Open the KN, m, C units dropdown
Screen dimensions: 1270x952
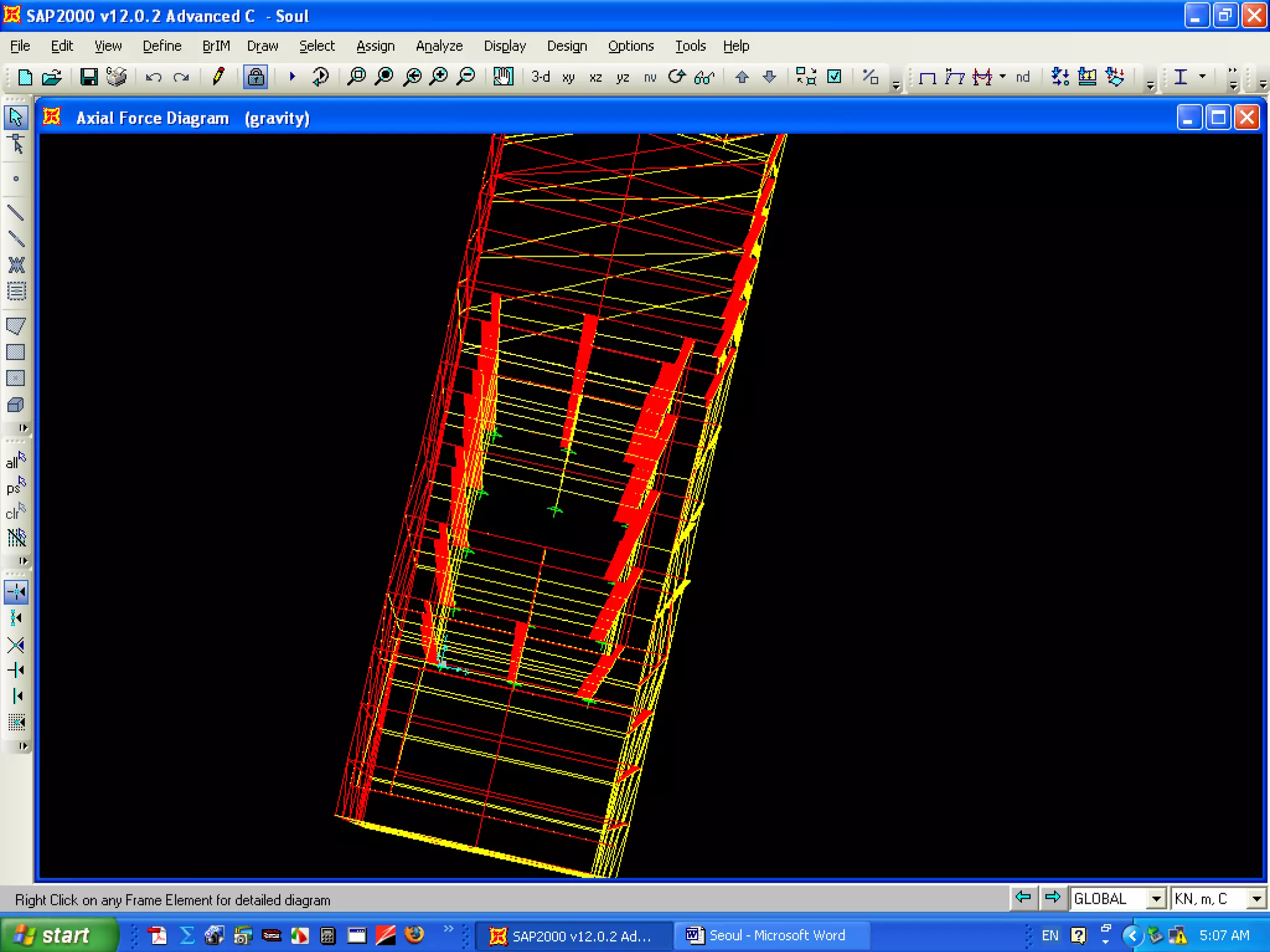(x=1256, y=899)
